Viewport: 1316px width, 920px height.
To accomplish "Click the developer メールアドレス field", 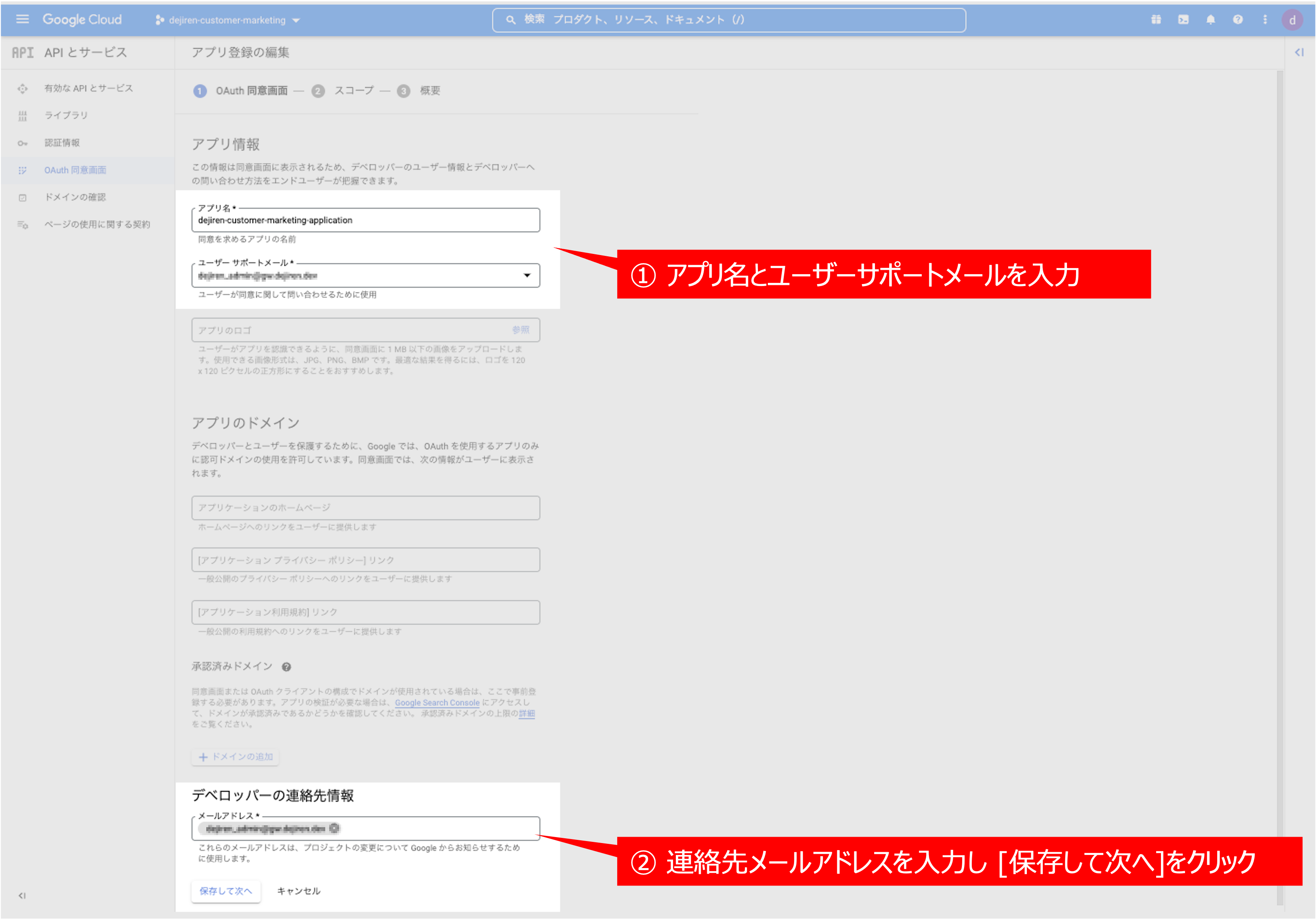I will pyautogui.click(x=366, y=829).
